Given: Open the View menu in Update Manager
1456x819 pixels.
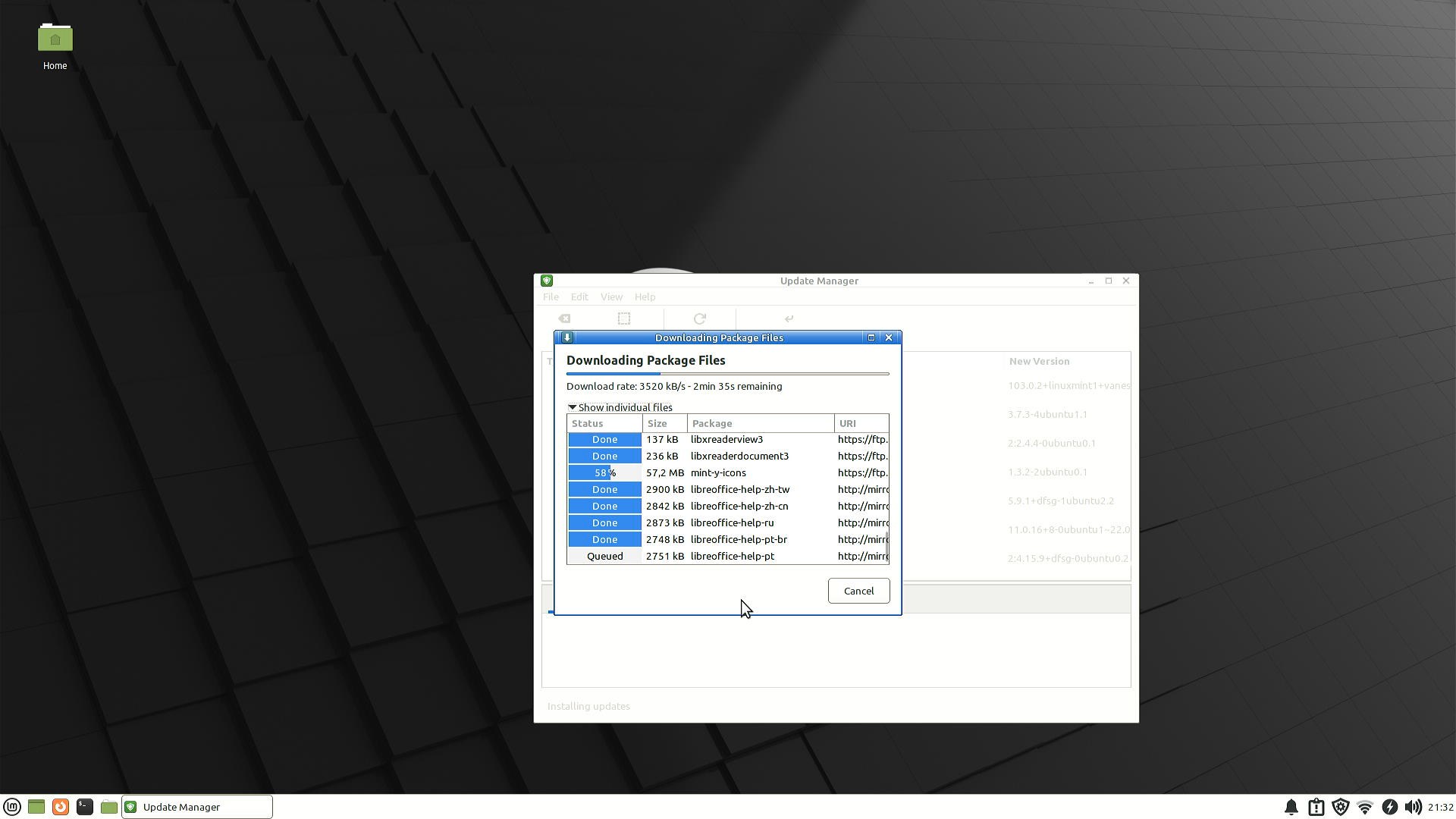Looking at the screenshot, I should 611,297.
